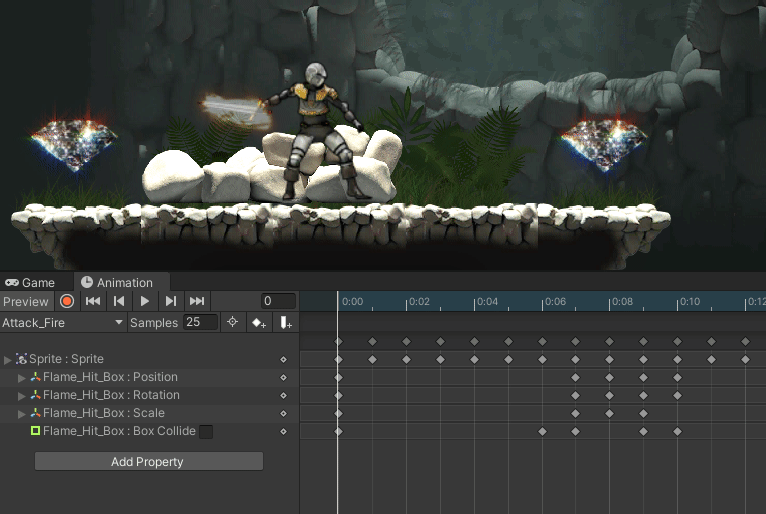The image size is (766, 514).
Task: Click the Add Keyframe icon
Action: pos(258,322)
